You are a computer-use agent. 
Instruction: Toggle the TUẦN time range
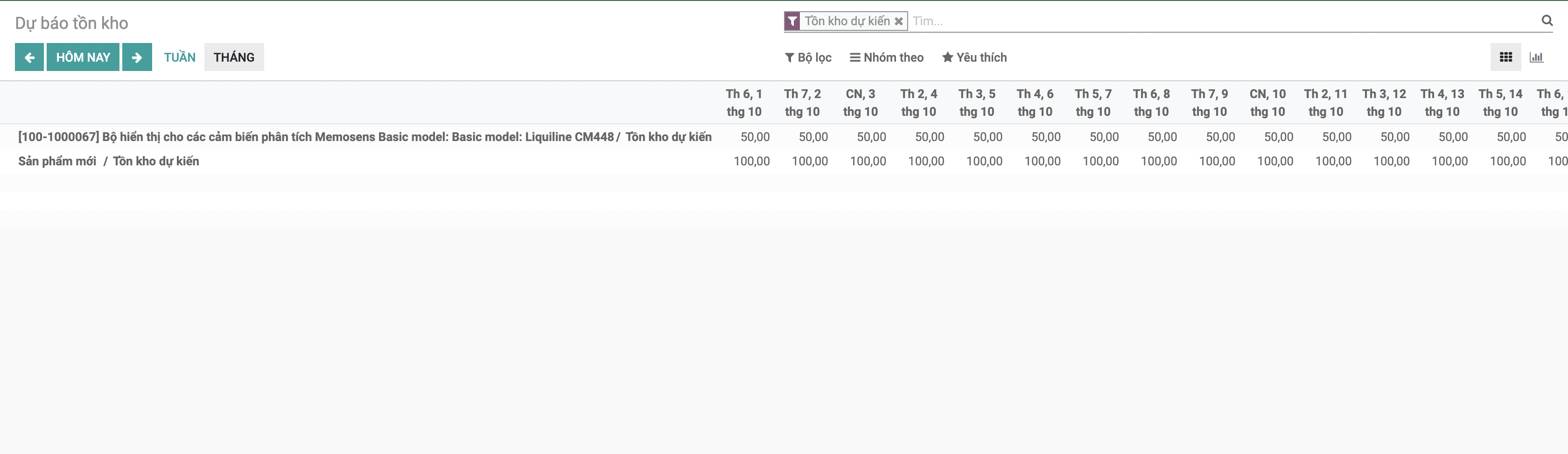[180, 57]
